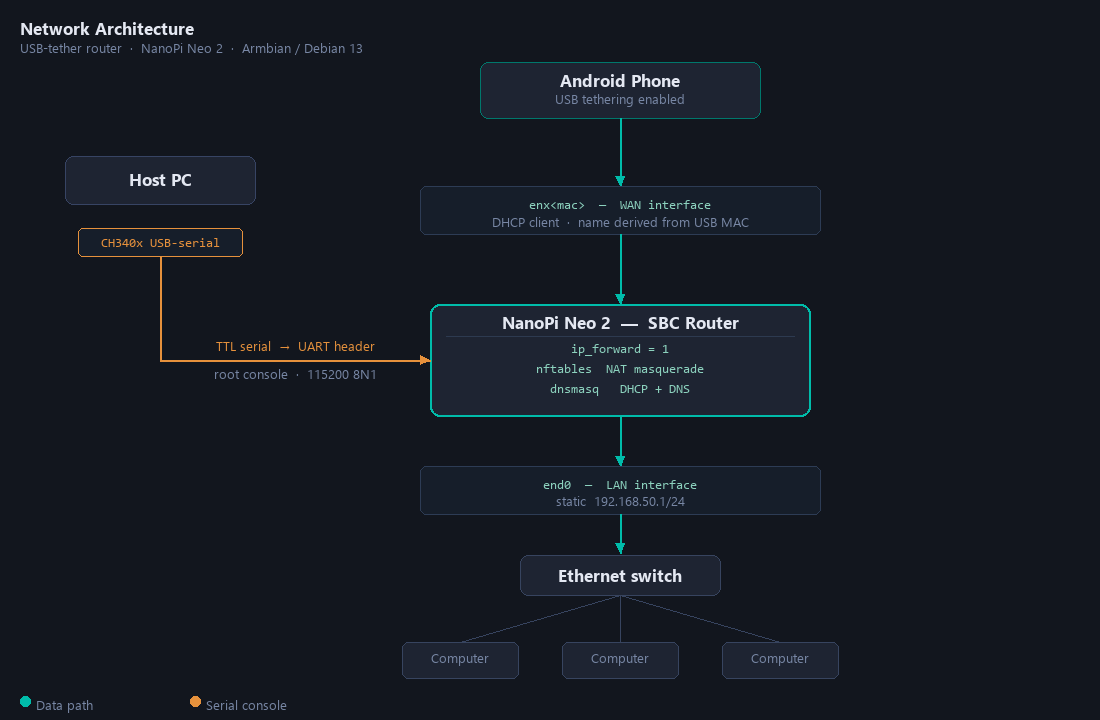Select the NanoPi Neo 2 — SBC Router title

pyautogui.click(x=620, y=323)
